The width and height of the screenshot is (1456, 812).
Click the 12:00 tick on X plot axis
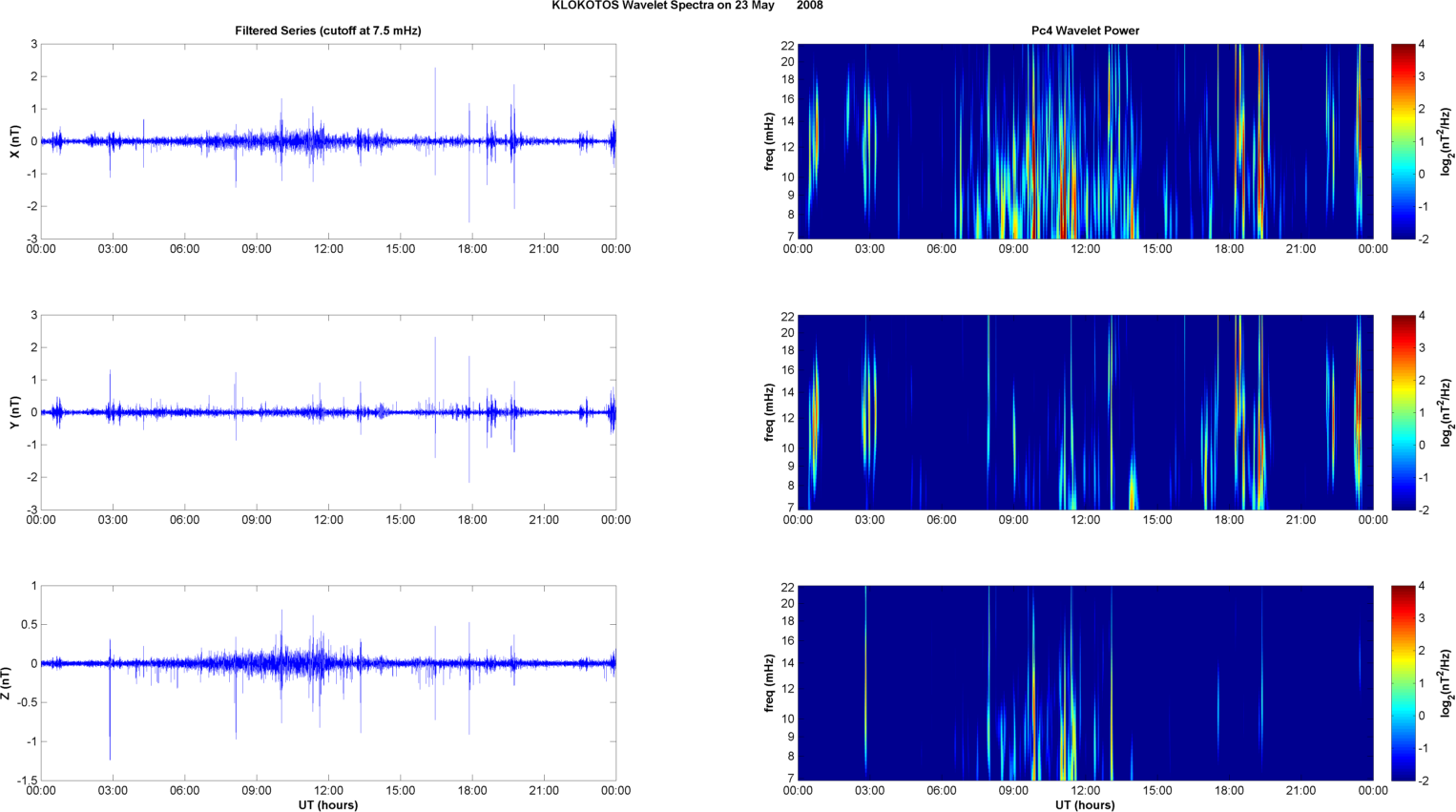(x=328, y=249)
